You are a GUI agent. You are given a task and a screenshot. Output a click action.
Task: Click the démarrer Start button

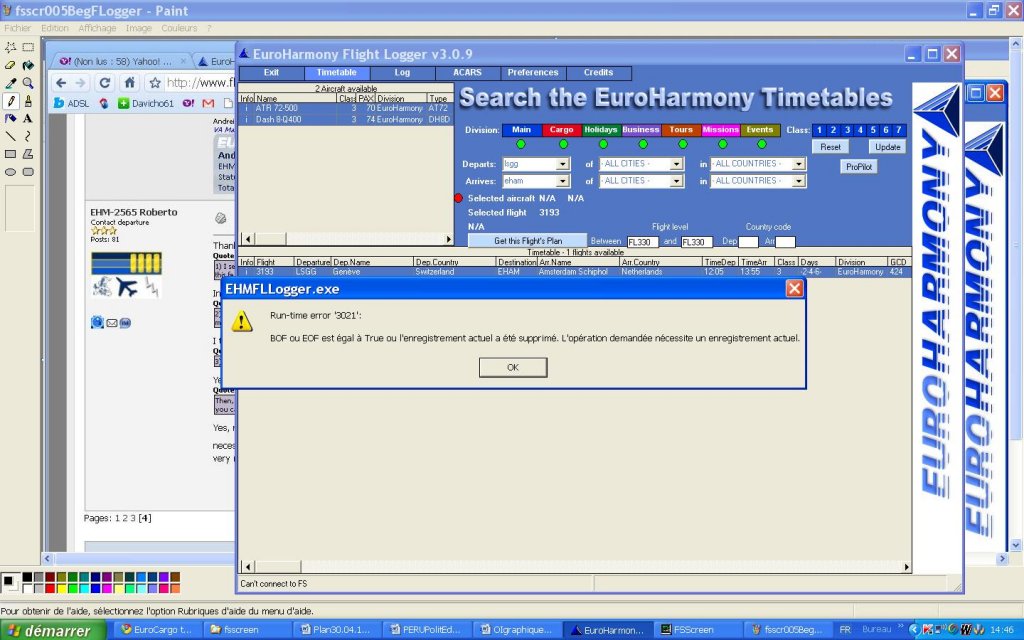pyautogui.click(x=52, y=630)
